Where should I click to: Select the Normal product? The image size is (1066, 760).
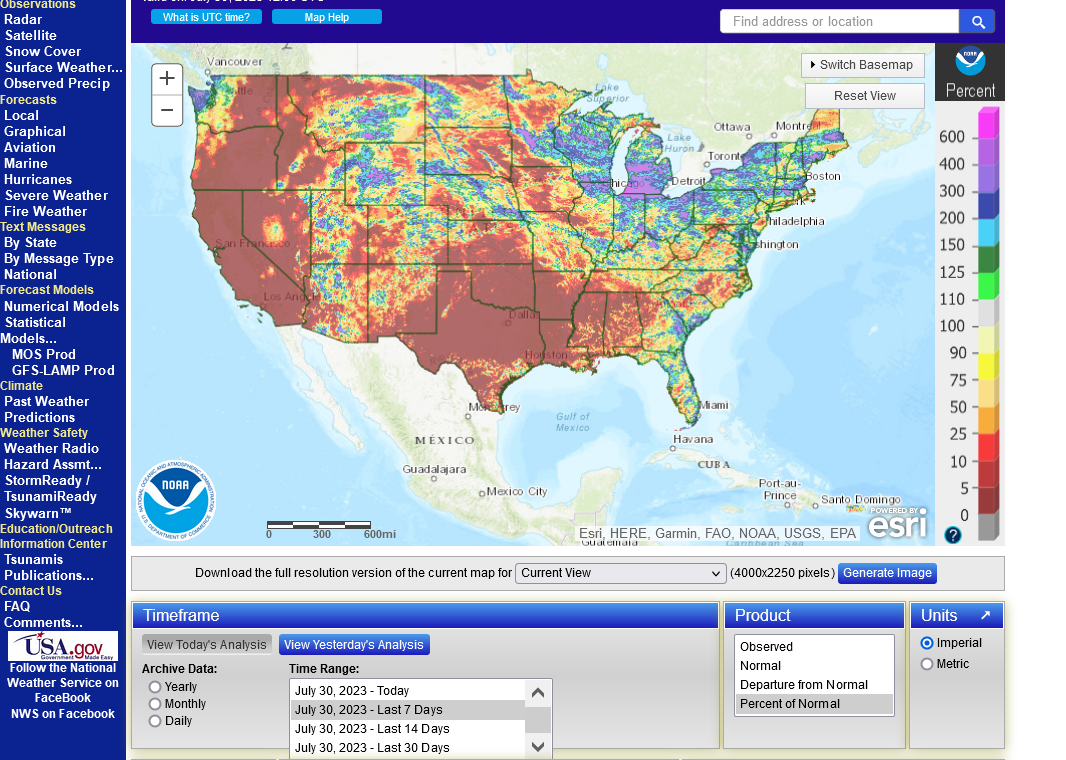[814, 666]
